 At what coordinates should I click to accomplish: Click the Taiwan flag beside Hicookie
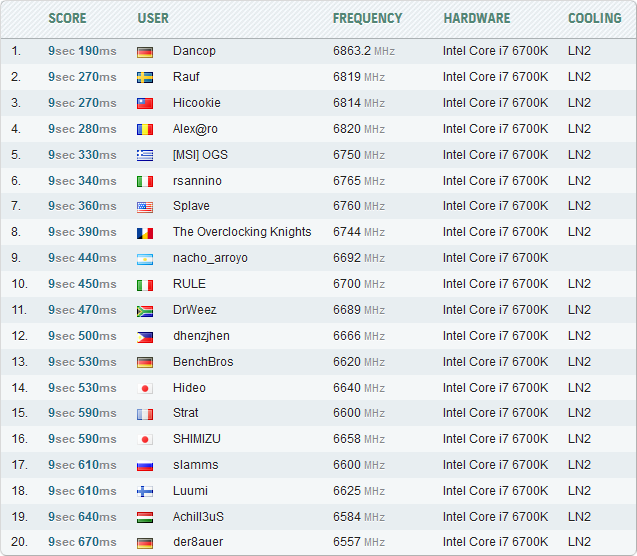click(145, 103)
